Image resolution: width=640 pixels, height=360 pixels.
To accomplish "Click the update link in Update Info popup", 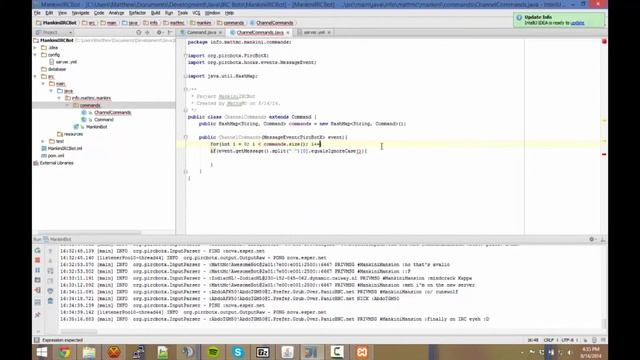I will (x=578, y=23).
